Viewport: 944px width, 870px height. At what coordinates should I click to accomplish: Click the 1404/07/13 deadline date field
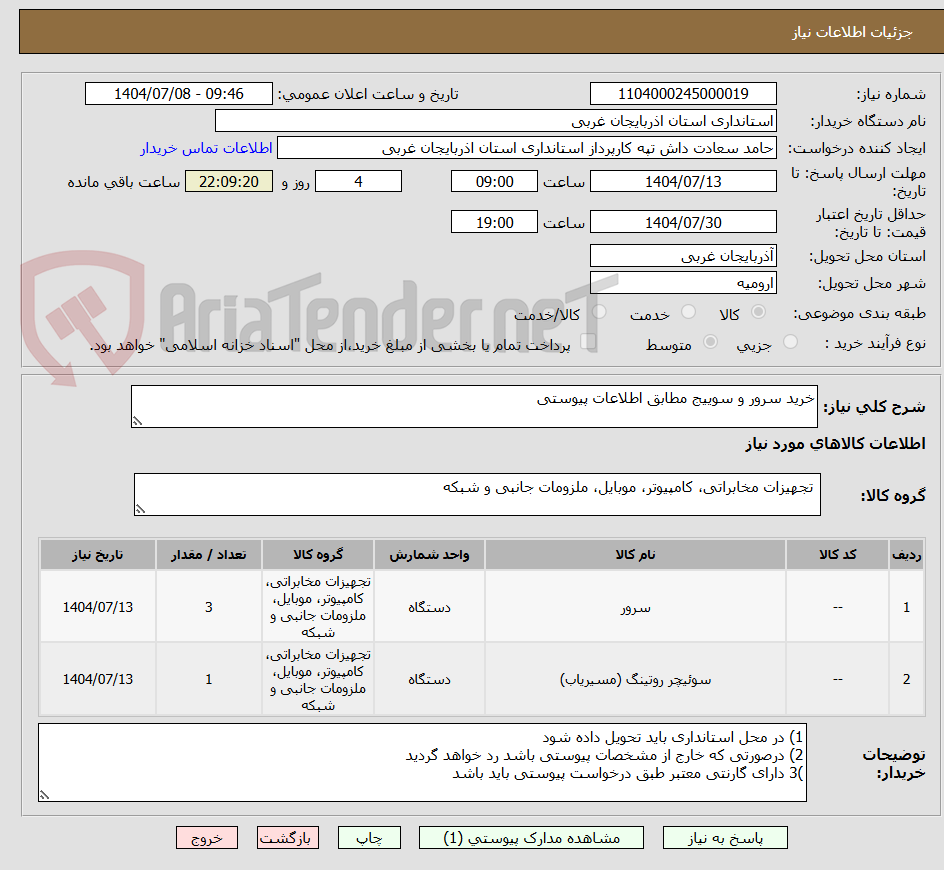pyautogui.click(x=683, y=181)
